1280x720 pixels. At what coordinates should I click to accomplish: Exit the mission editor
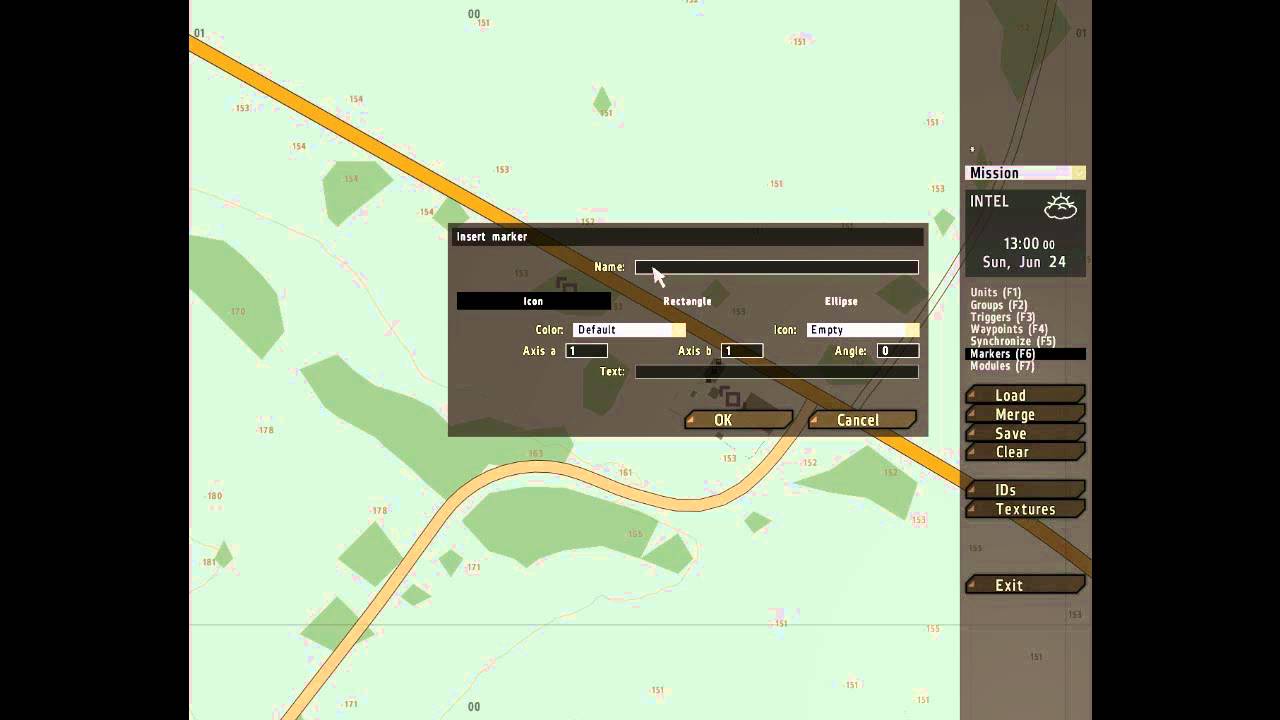point(1025,585)
